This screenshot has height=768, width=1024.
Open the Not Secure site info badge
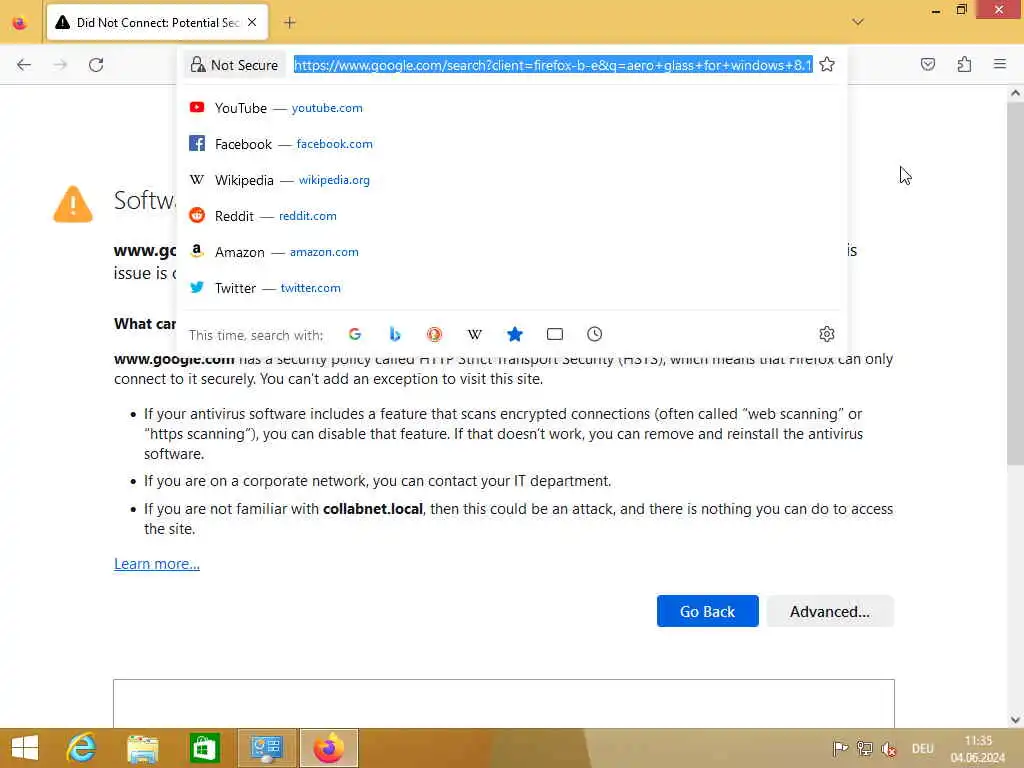click(x=234, y=65)
